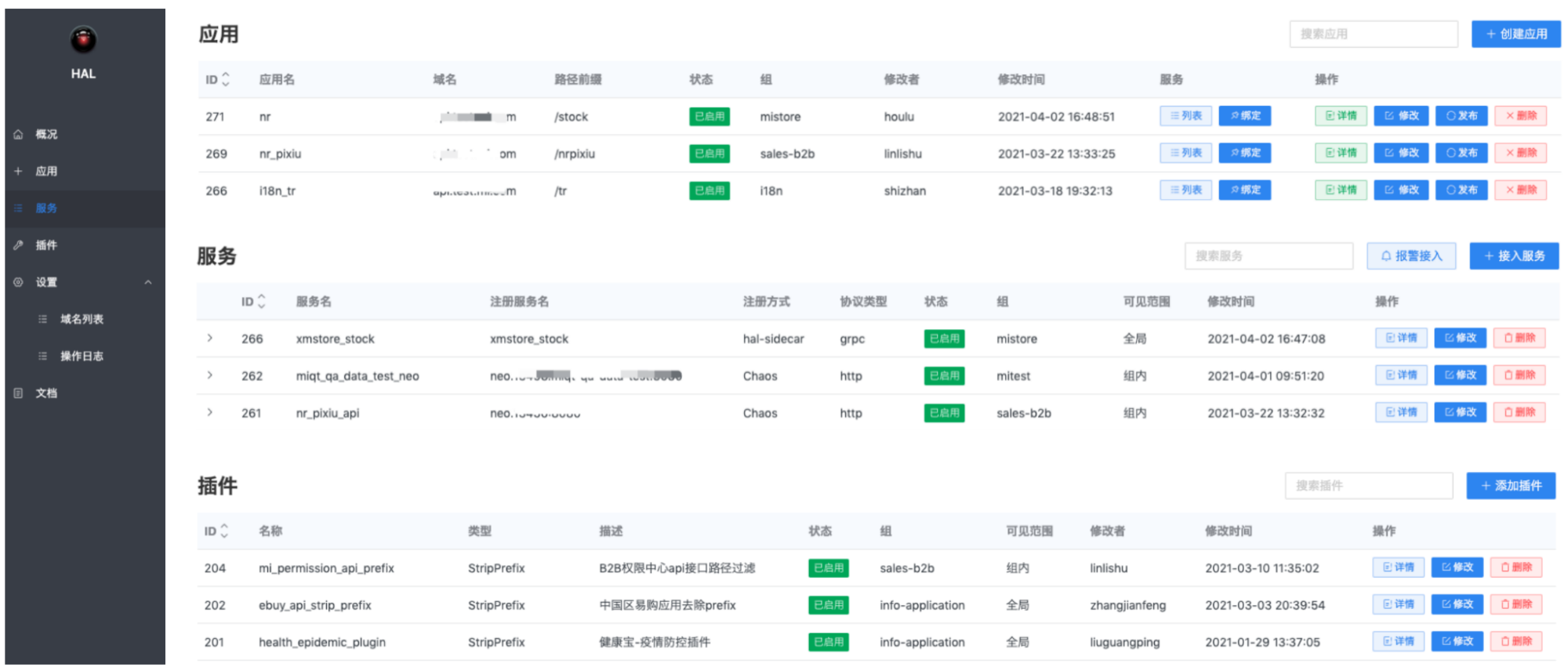This screenshot has width=1568, height=667.
Task: Click 绑定 button for nr_pixiu application
Action: [x=1244, y=154]
